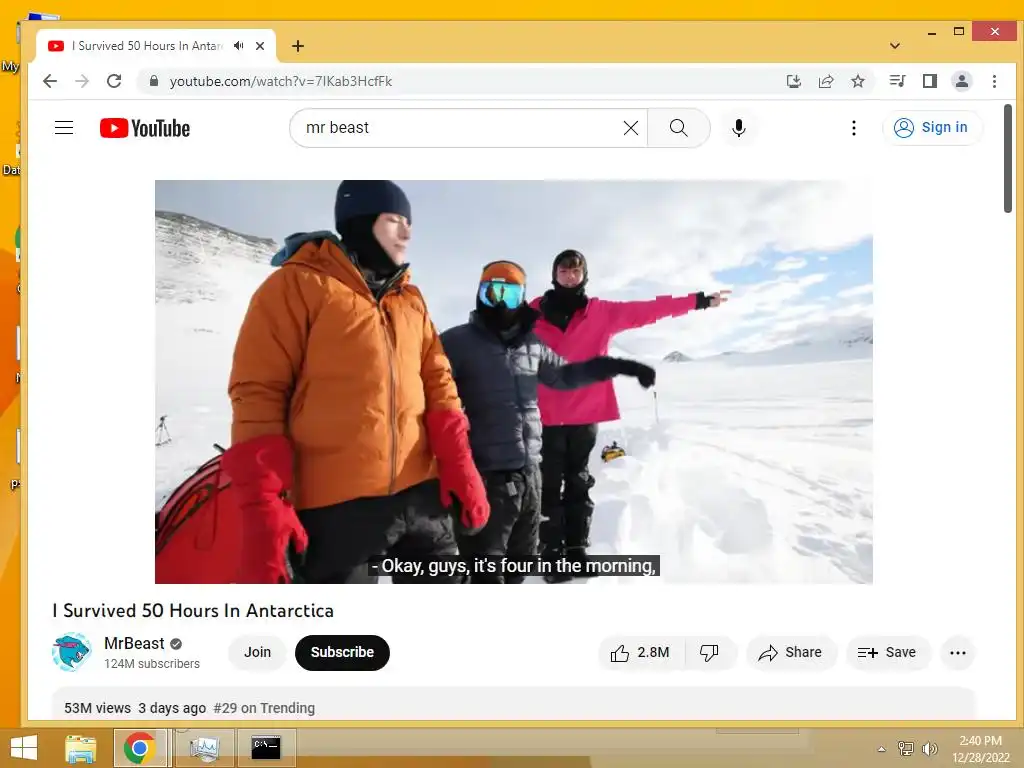This screenshot has width=1024, height=768.
Task: Open Chrome media control icon
Action: point(897,81)
